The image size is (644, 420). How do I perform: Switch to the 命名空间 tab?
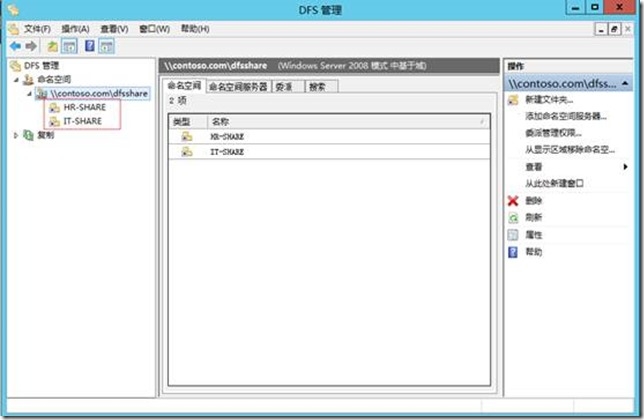point(184,85)
